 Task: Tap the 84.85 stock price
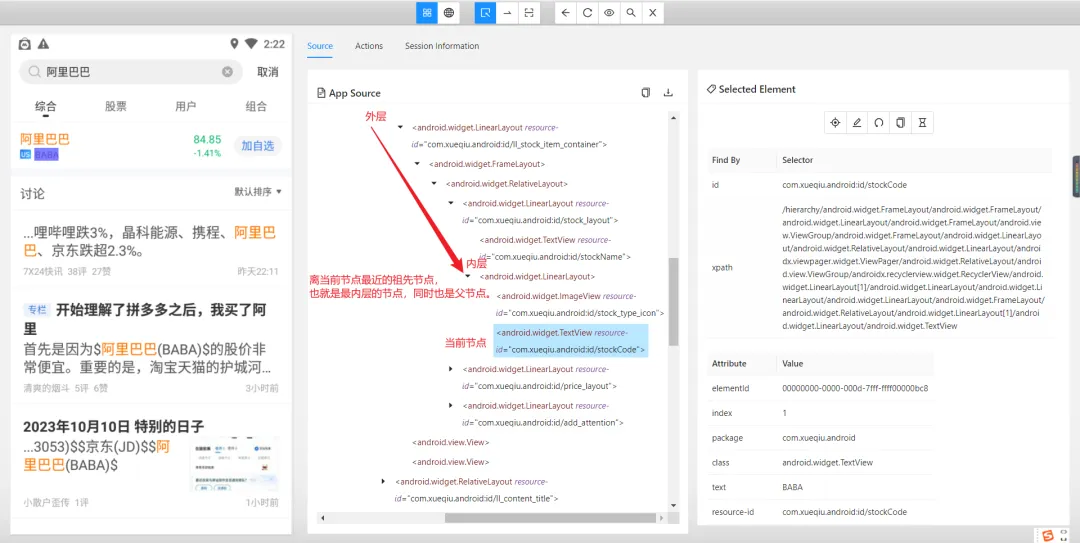207,139
